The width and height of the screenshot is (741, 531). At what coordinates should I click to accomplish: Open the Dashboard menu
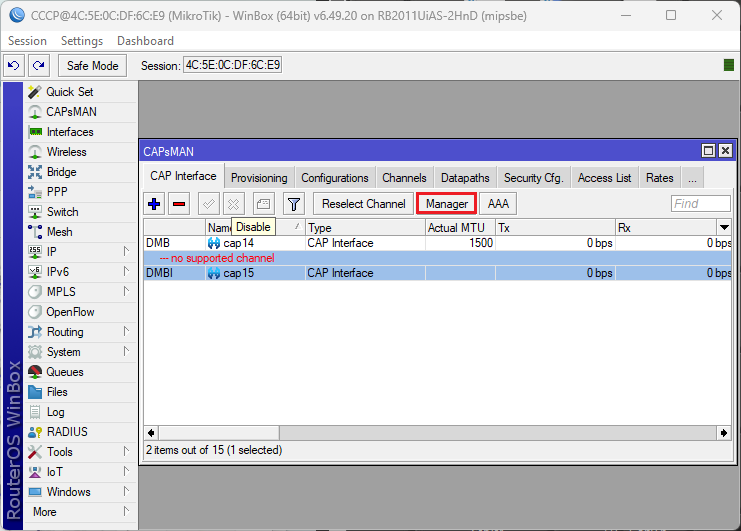pos(146,41)
